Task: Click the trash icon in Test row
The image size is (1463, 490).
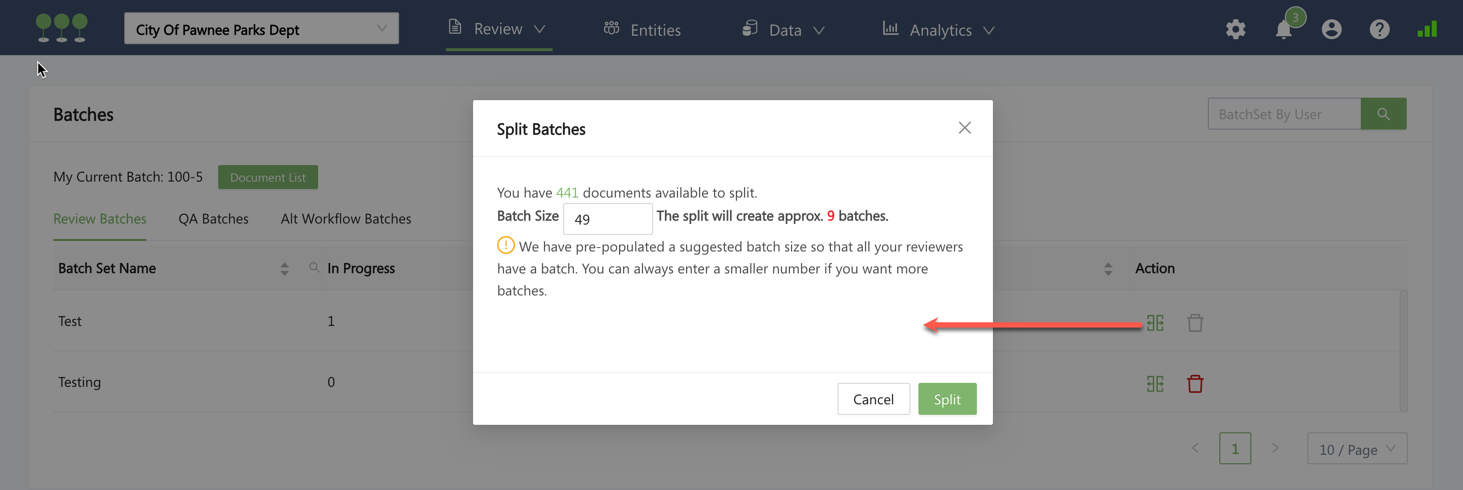Action: click(x=1195, y=323)
